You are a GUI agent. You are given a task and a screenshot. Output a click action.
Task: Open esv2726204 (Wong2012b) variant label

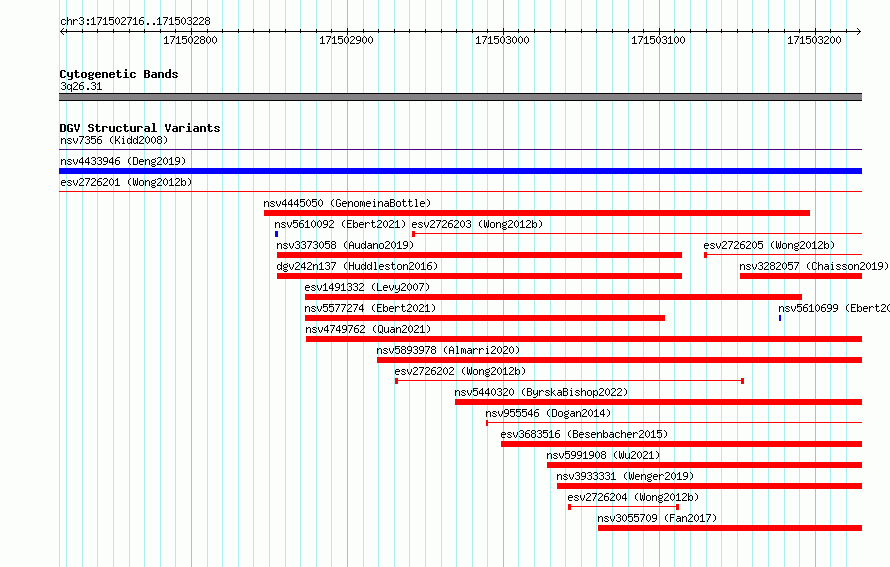[x=633, y=497]
